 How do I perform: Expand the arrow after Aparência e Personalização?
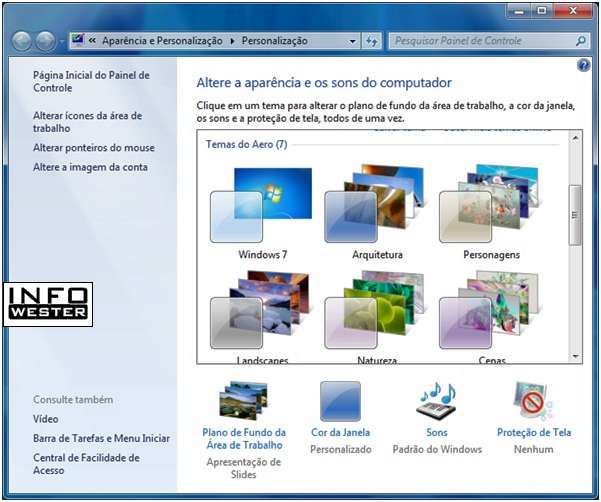232,41
